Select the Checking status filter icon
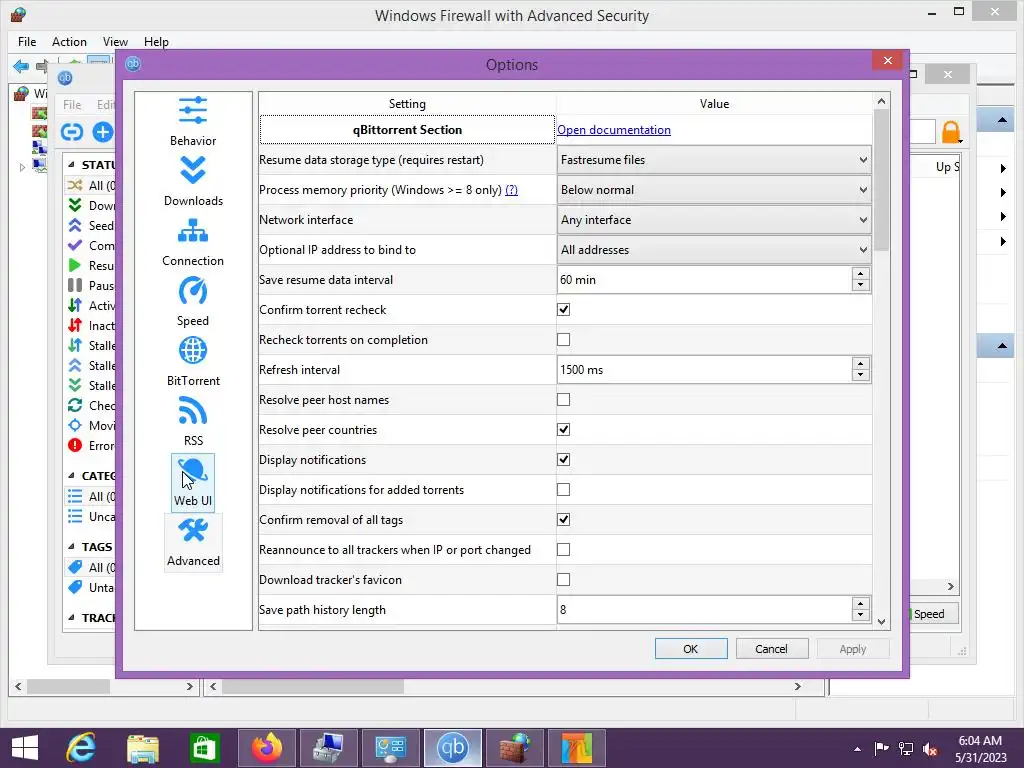 coord(75,406)
